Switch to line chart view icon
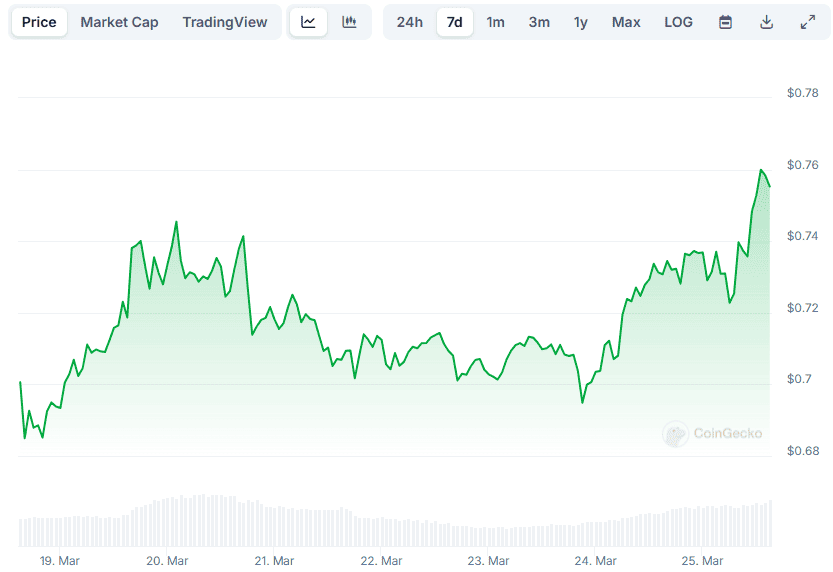This screenshot has width=833, height=572. click(x=308, y=22)
